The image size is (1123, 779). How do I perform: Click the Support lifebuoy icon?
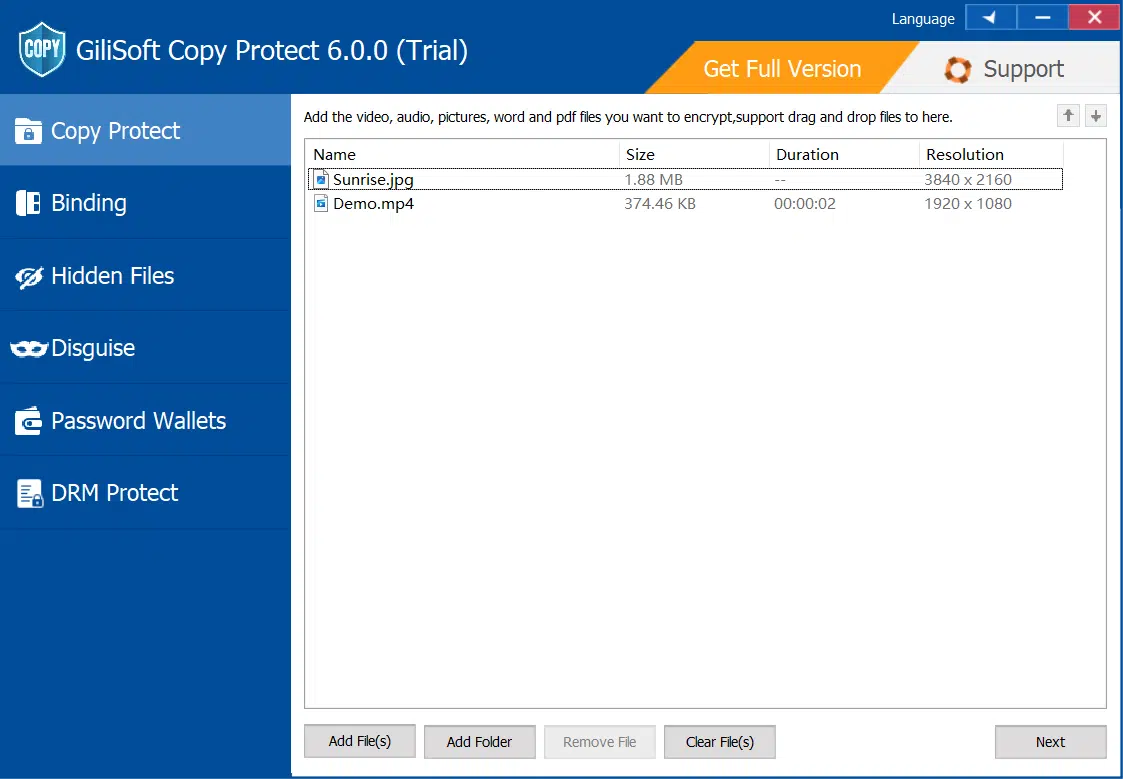point(958,69)
